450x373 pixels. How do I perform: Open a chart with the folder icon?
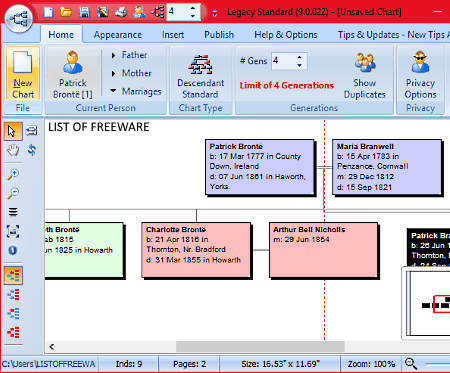[66, 12]
